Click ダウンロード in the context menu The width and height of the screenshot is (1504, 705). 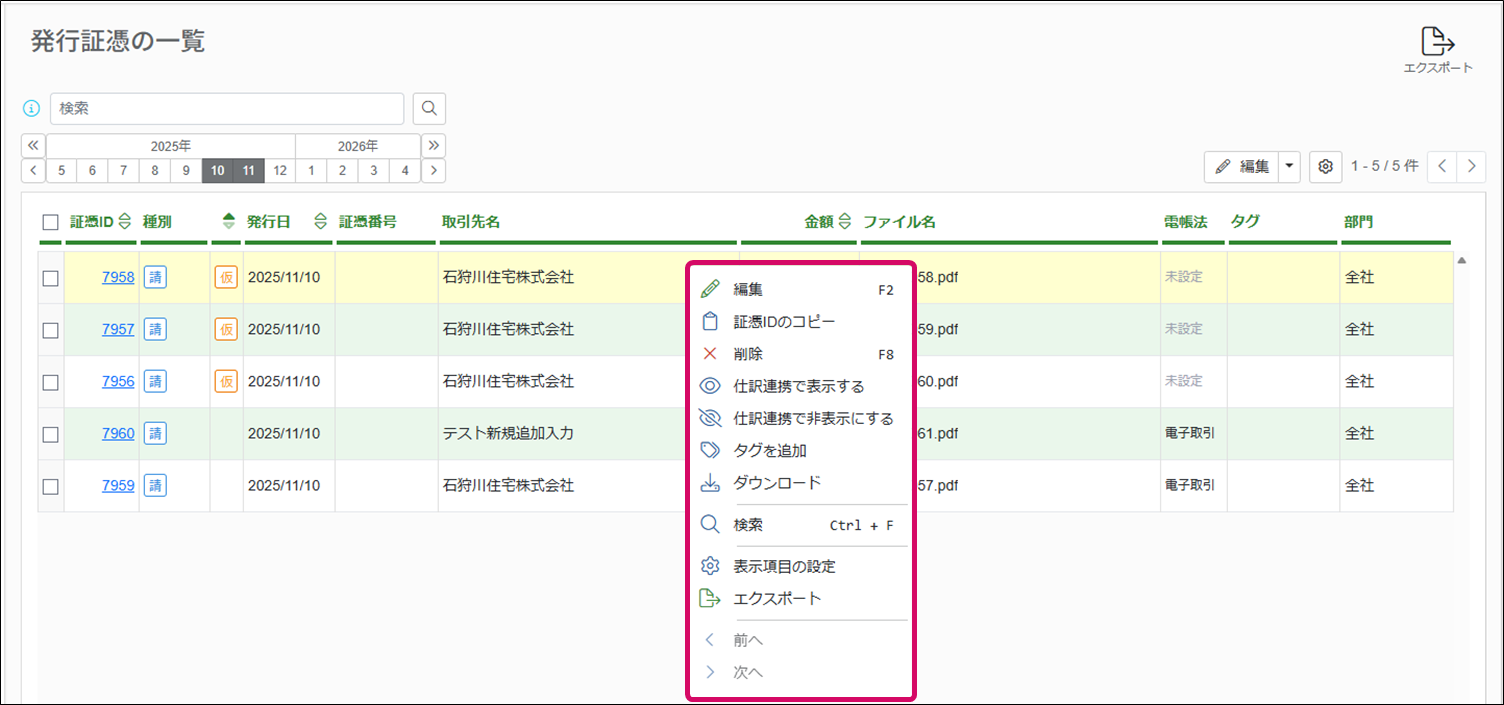pos(777,483)
